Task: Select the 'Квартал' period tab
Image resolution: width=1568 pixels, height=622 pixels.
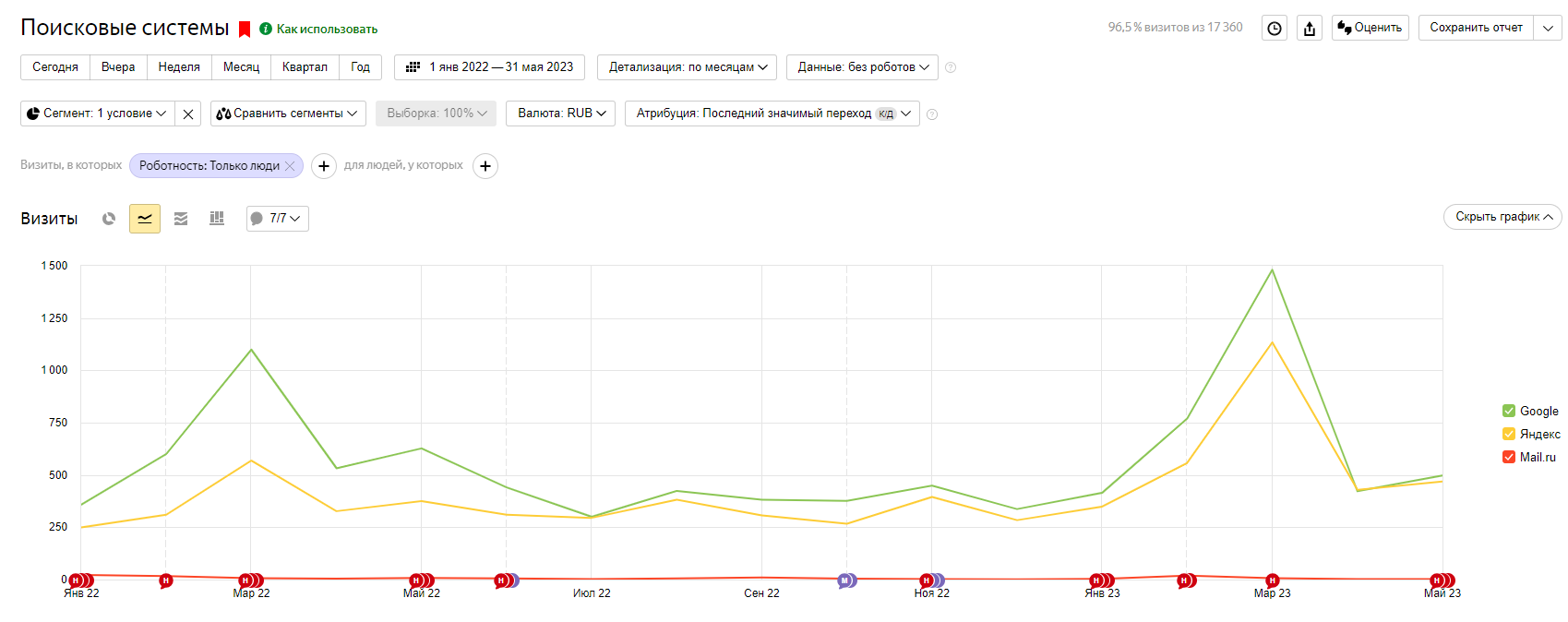Action: pyautogui.click(x=305, y=67)
